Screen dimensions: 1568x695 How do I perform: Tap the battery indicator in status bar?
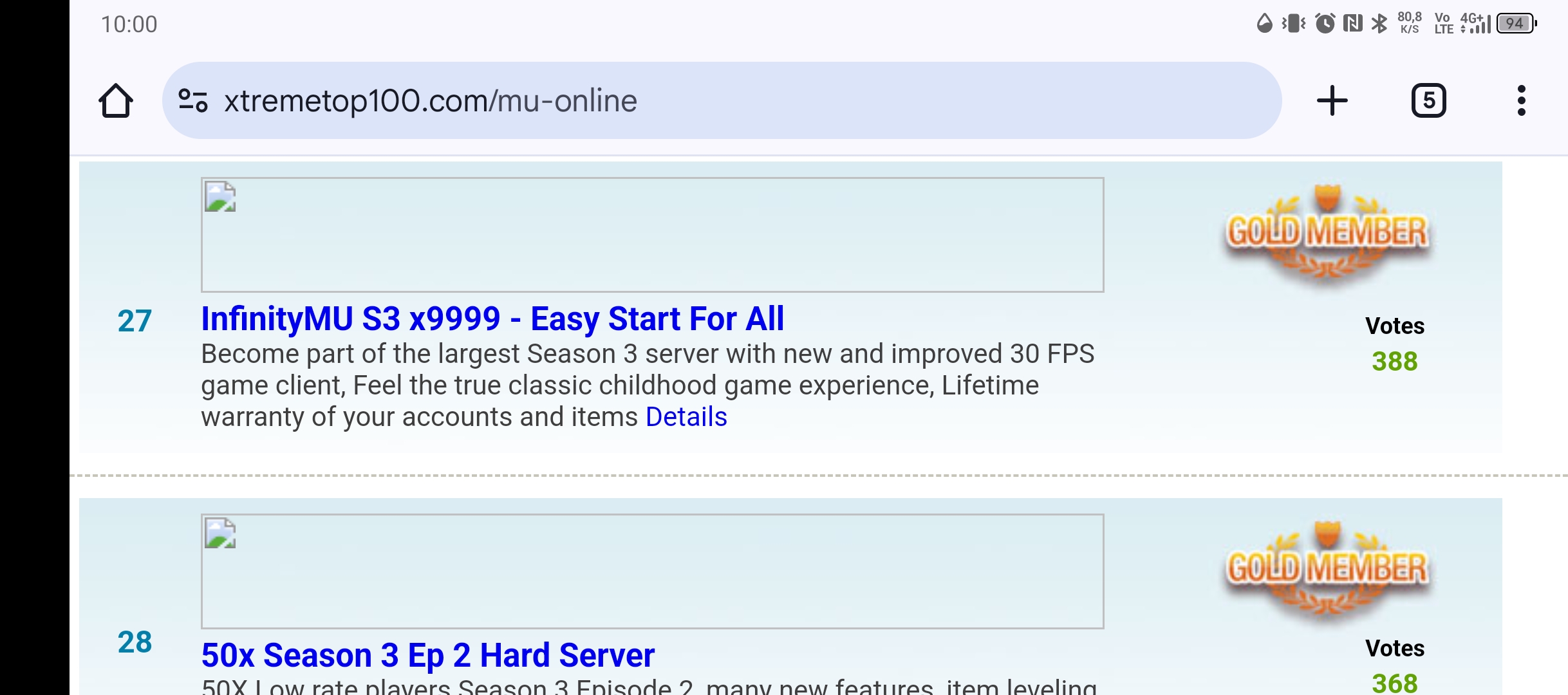1517,24
